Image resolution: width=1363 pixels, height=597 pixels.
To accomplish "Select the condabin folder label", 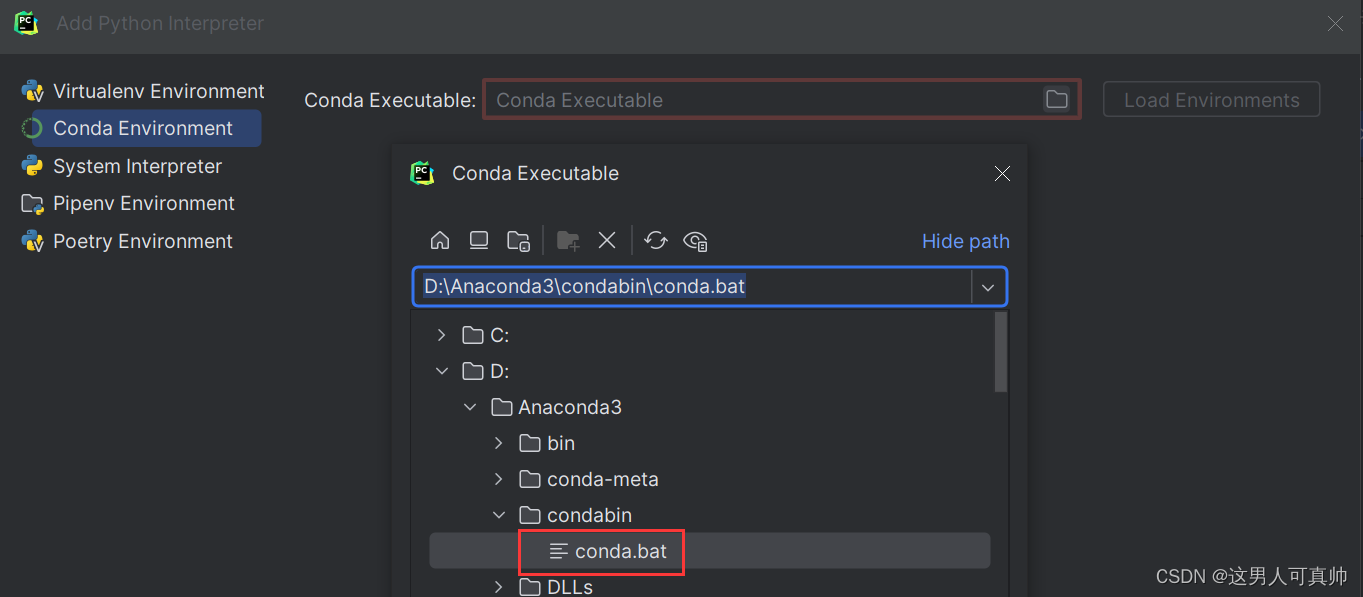I will click(589, 515).
